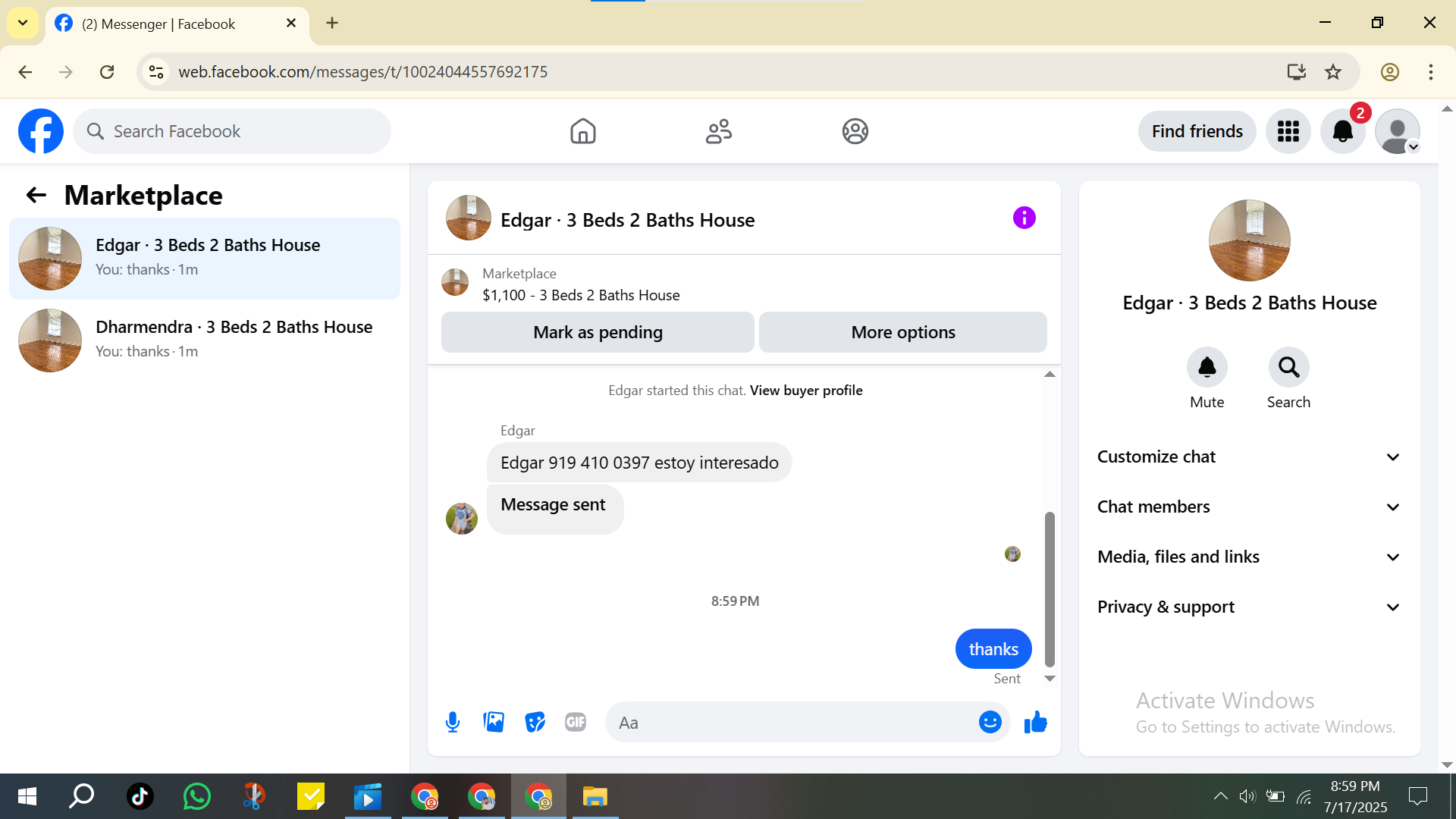Search in conversation magnifier icon

[x=1288, y=368]
